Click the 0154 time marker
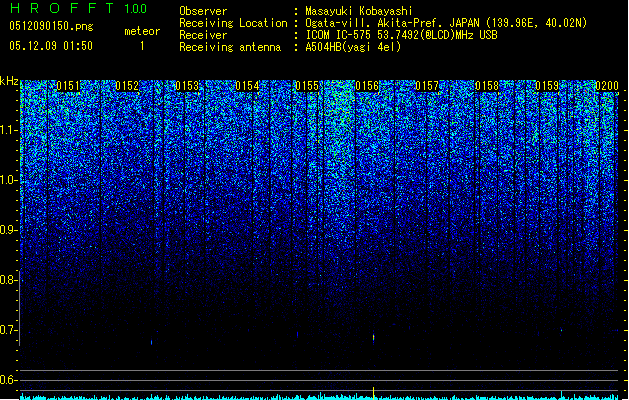 [x=247, y=86]
